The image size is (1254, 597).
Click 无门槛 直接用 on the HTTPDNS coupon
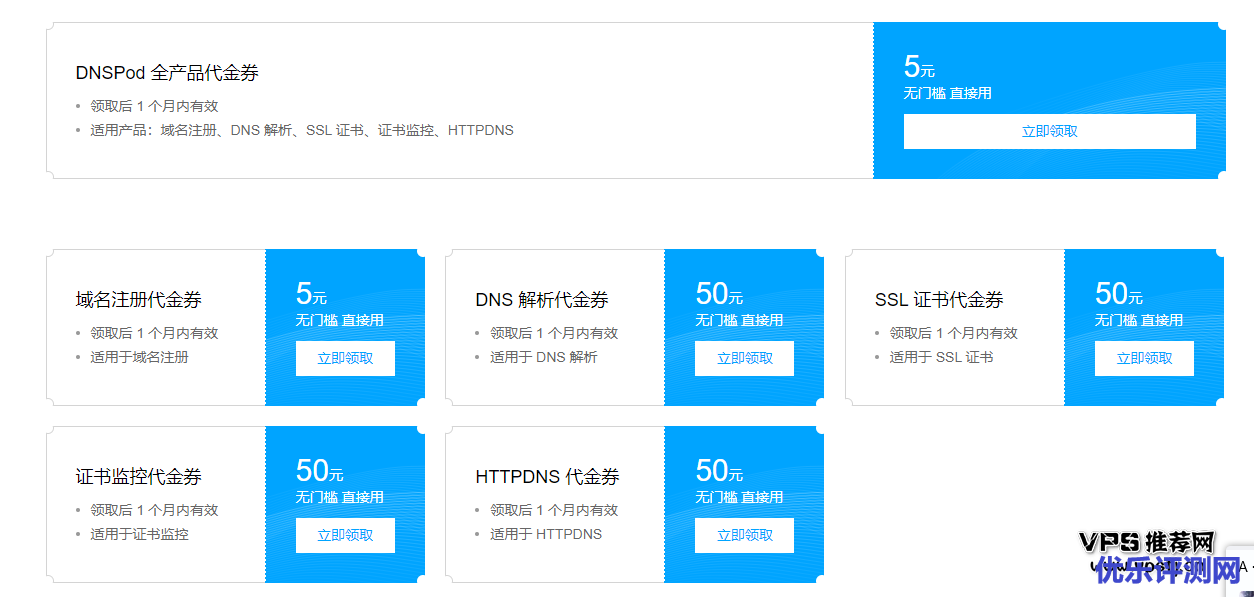point(739,497)
